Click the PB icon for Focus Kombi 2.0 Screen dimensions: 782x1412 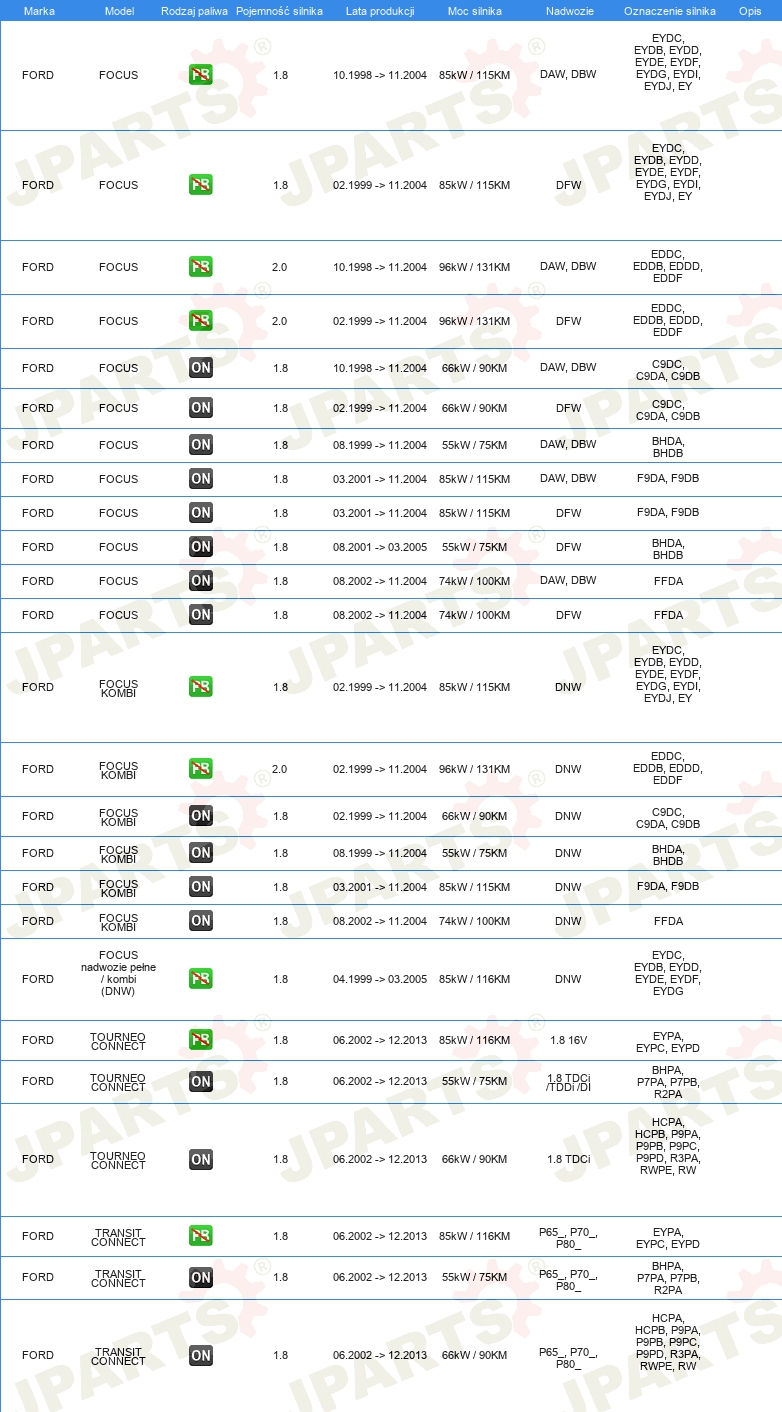click(x=201, y=769)
